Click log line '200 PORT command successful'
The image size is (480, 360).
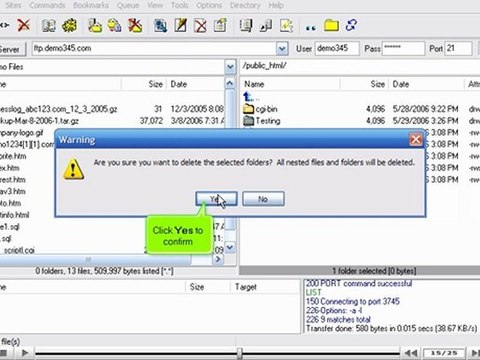tap(359, 283)
